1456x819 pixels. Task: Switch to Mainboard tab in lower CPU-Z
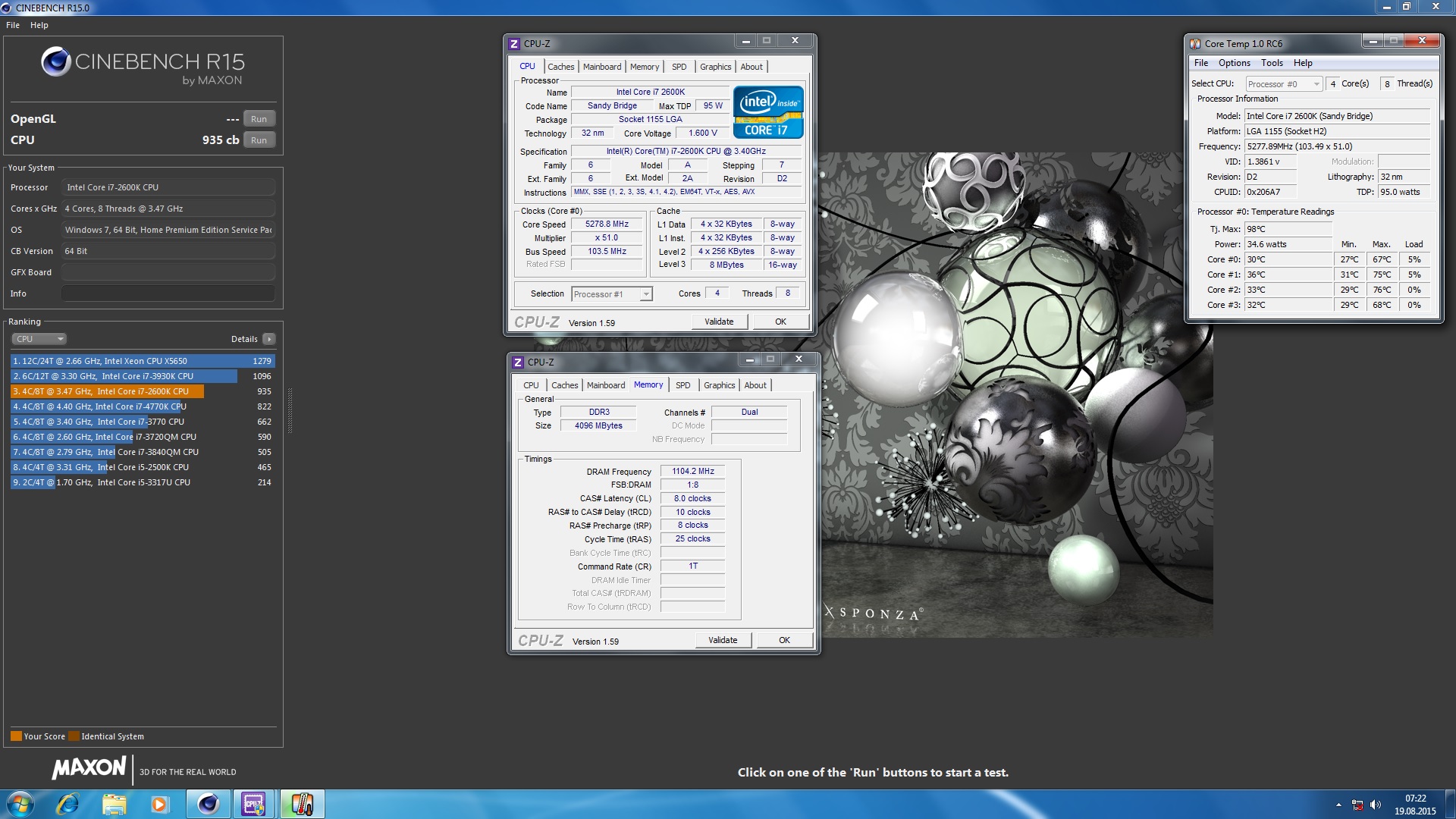point(606,385)
